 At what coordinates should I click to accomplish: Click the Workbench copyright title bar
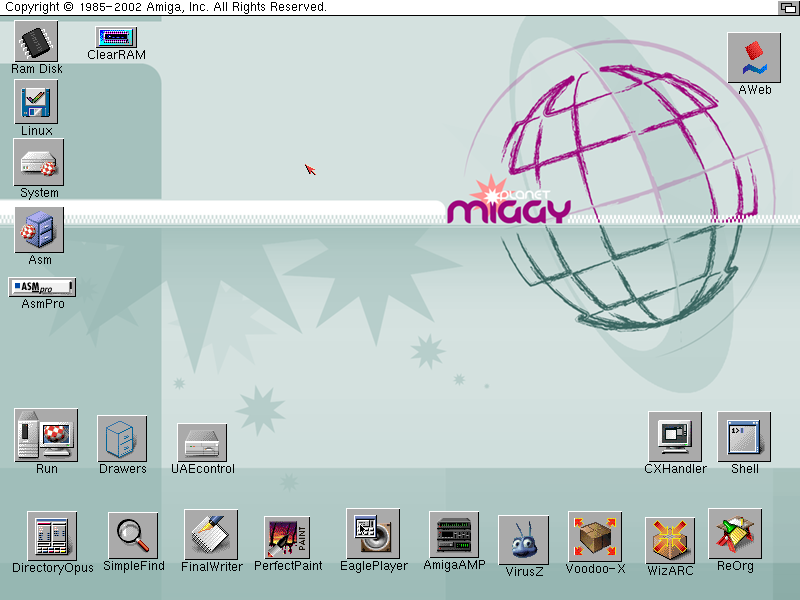coord(388,7)
